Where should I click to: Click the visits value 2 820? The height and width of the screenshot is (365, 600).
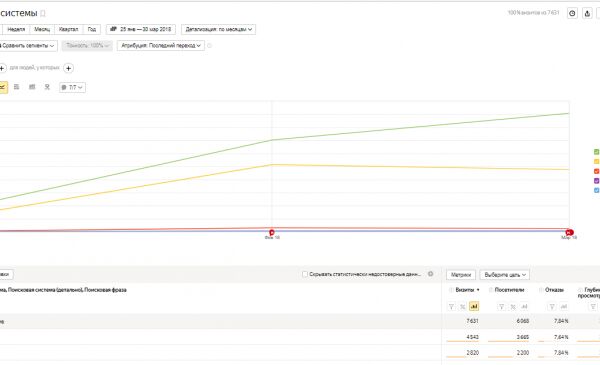[472, 353]
